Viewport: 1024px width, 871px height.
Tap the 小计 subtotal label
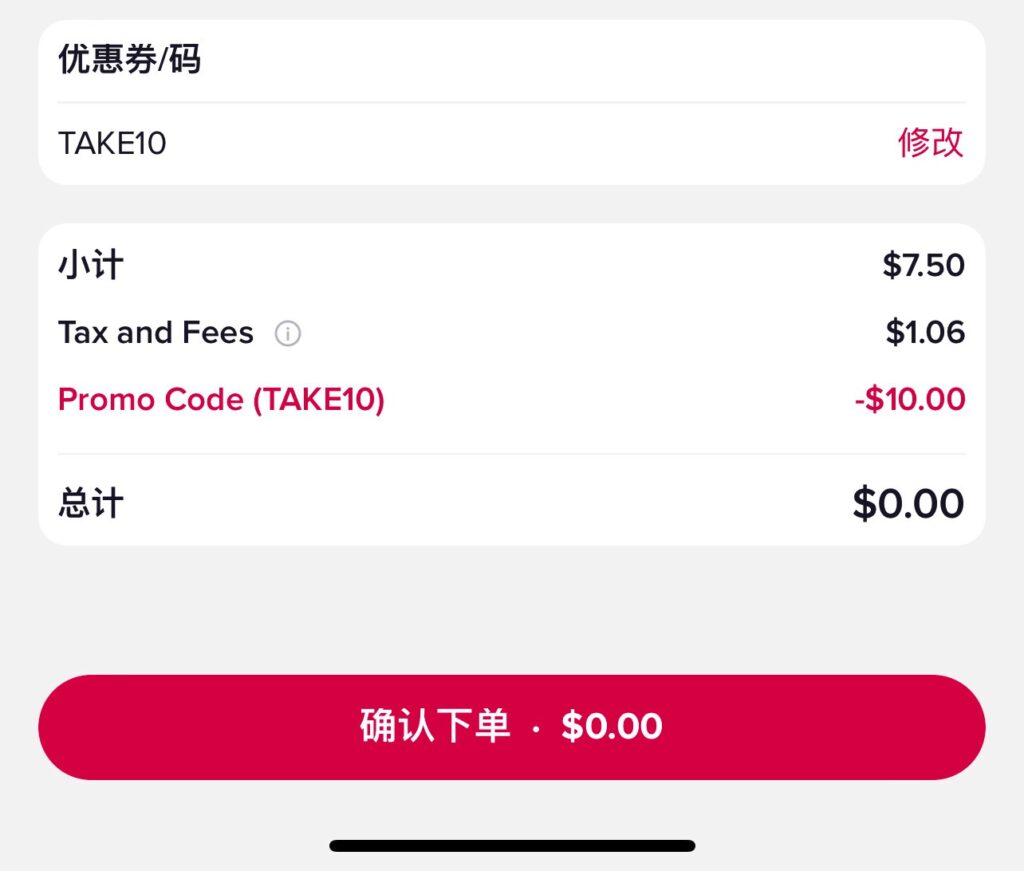pos(91,266)
